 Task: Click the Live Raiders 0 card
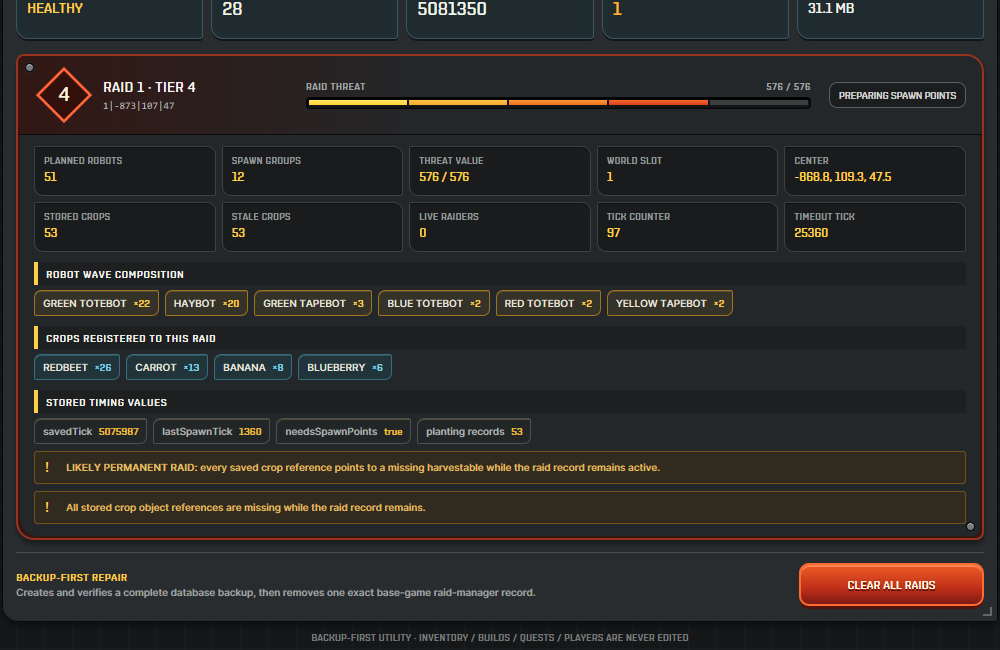tap(499, 227)
